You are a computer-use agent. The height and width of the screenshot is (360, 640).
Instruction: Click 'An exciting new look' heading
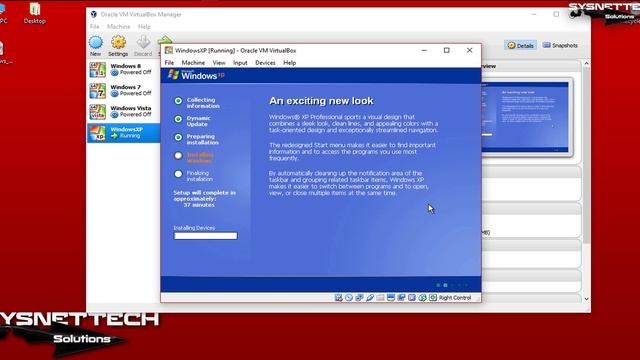point(321,101)
